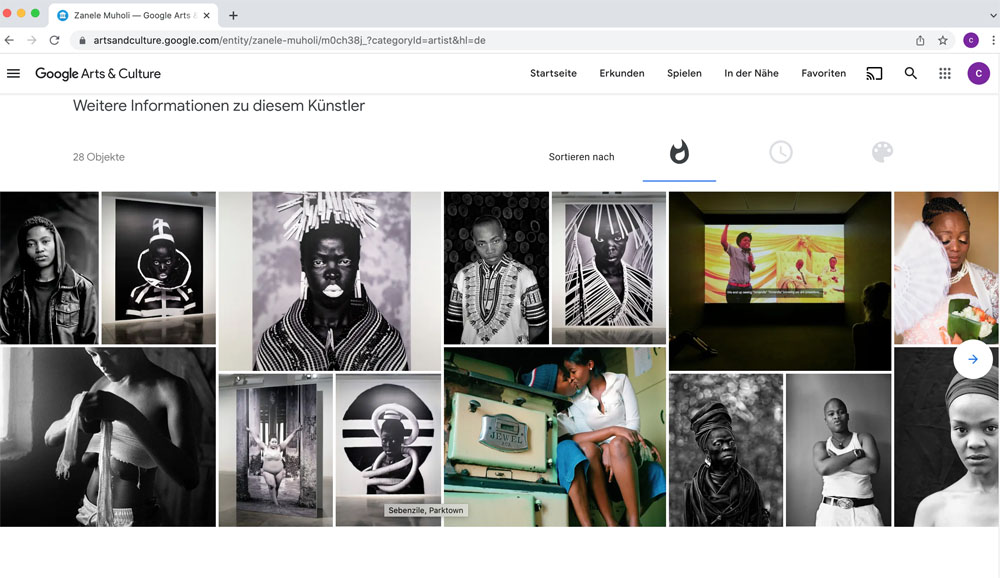Click the Google Arts & Culture logo
The width and height of the screenshot is (1000, 578).
click(98, 73)
